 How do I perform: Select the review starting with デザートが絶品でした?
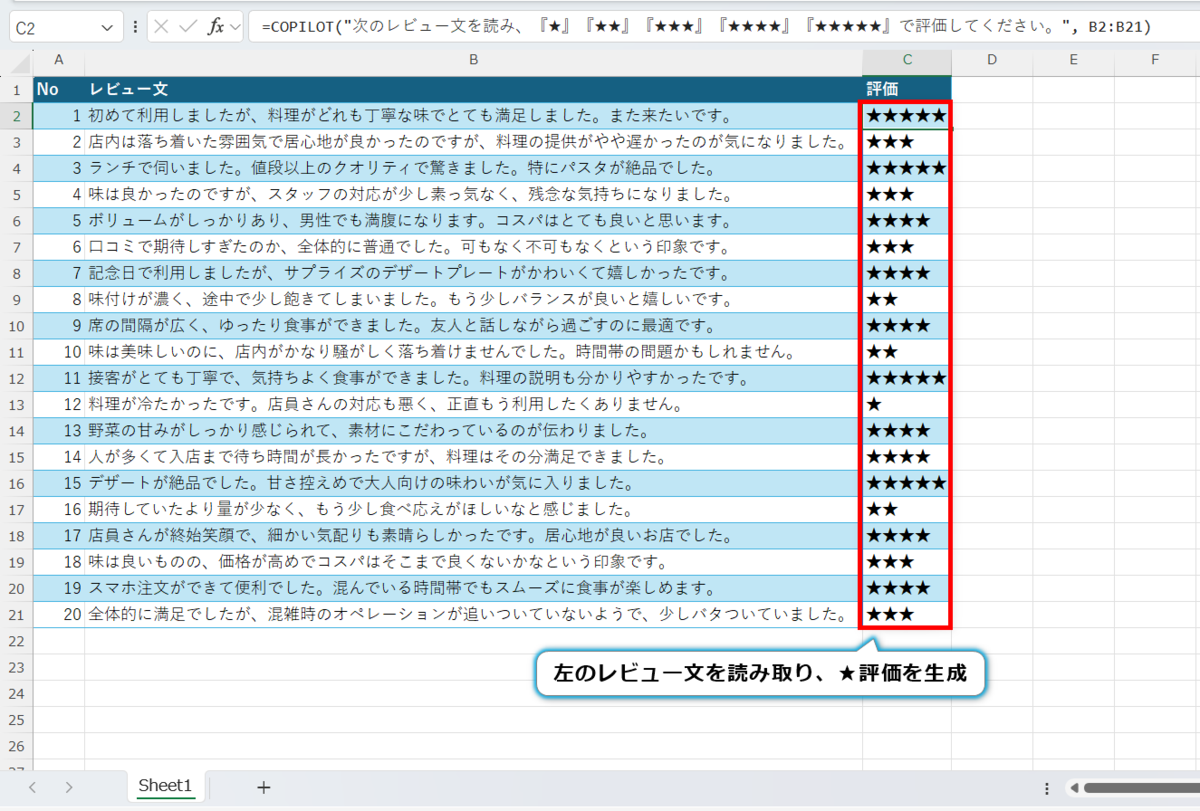[x=474, y=483]
